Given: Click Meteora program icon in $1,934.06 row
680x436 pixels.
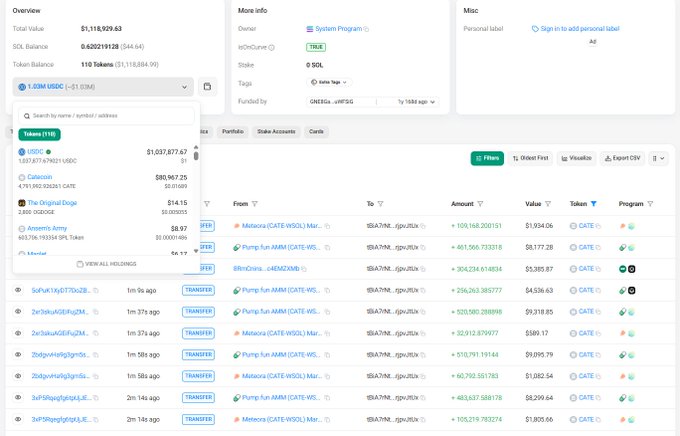Looking at the screenshot, I should pos(622,226).
